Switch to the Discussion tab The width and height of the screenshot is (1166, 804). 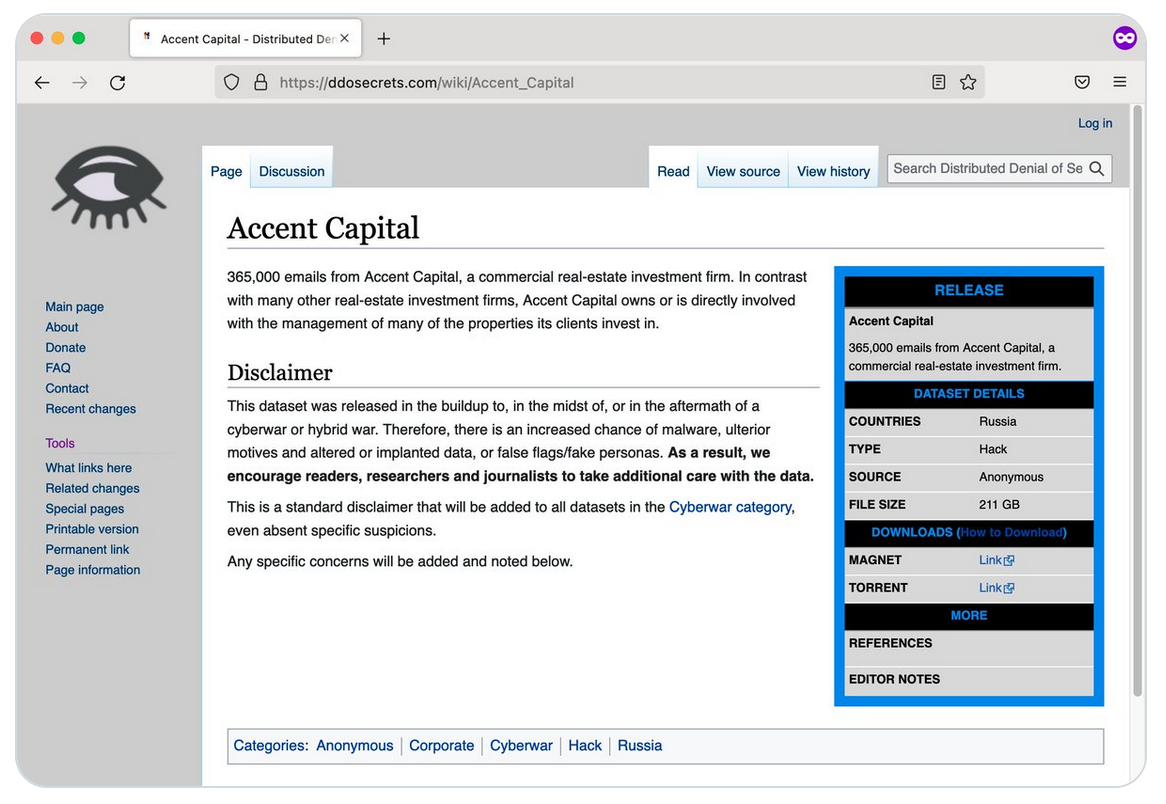(292, 172)
